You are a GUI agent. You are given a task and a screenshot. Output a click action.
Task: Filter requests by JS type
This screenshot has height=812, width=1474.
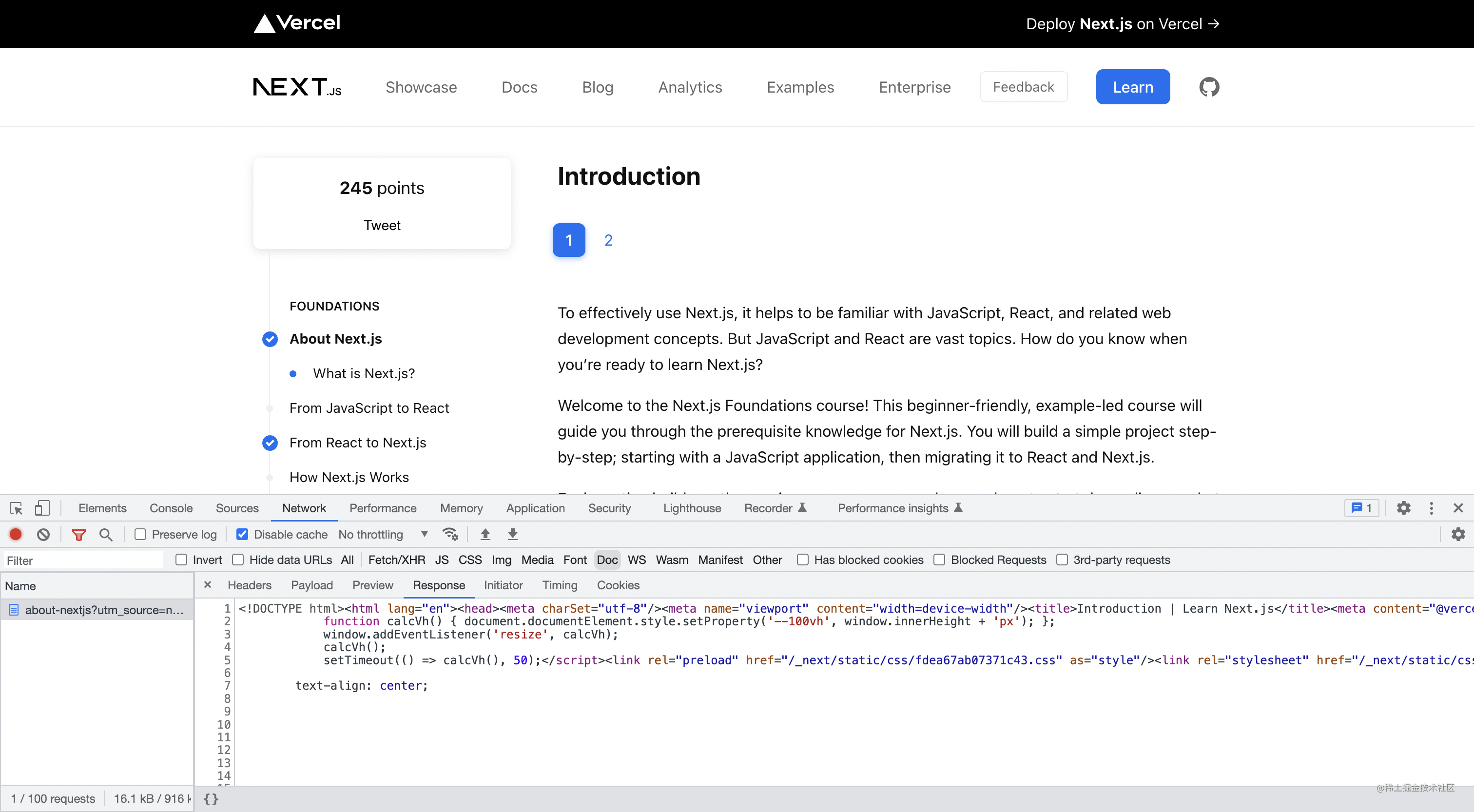(x=441, y=560)
